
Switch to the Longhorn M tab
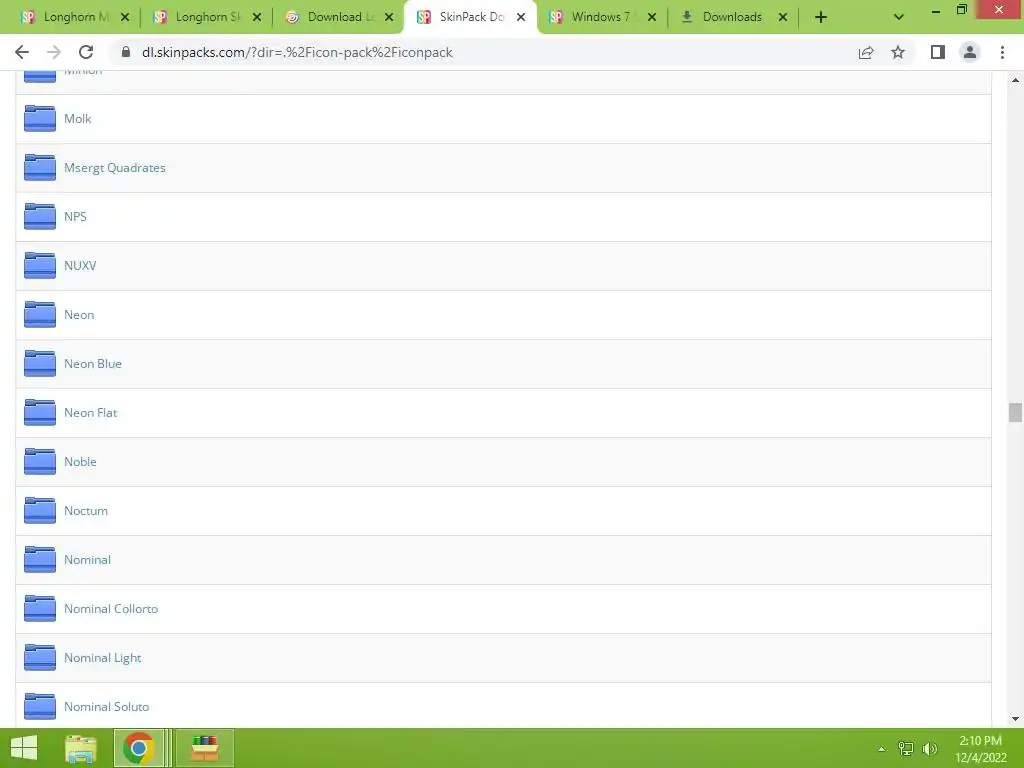pos(74,17)
